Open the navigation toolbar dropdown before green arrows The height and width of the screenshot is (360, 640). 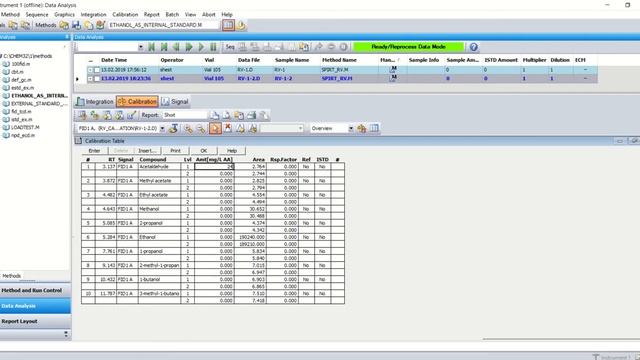coord(141,47)
